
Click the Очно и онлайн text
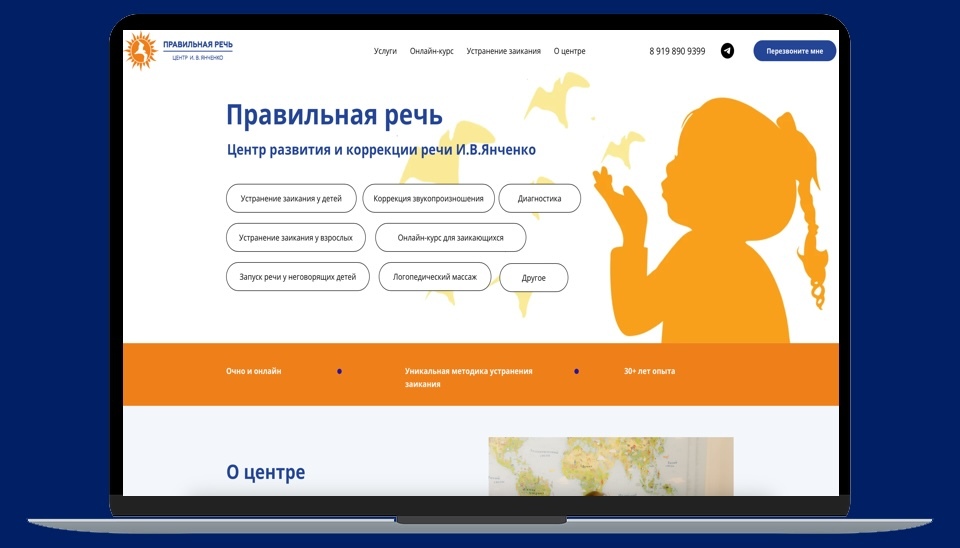point(253,371)
